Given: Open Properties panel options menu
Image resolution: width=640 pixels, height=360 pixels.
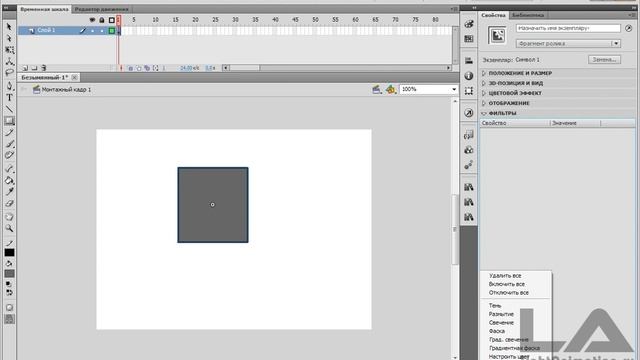Looking at the screenshot, I should click(631, 15).
